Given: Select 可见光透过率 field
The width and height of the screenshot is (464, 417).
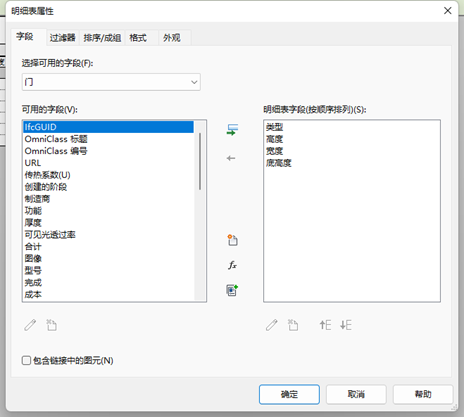Looking at the screenshot, I should [x=108, y=235].
